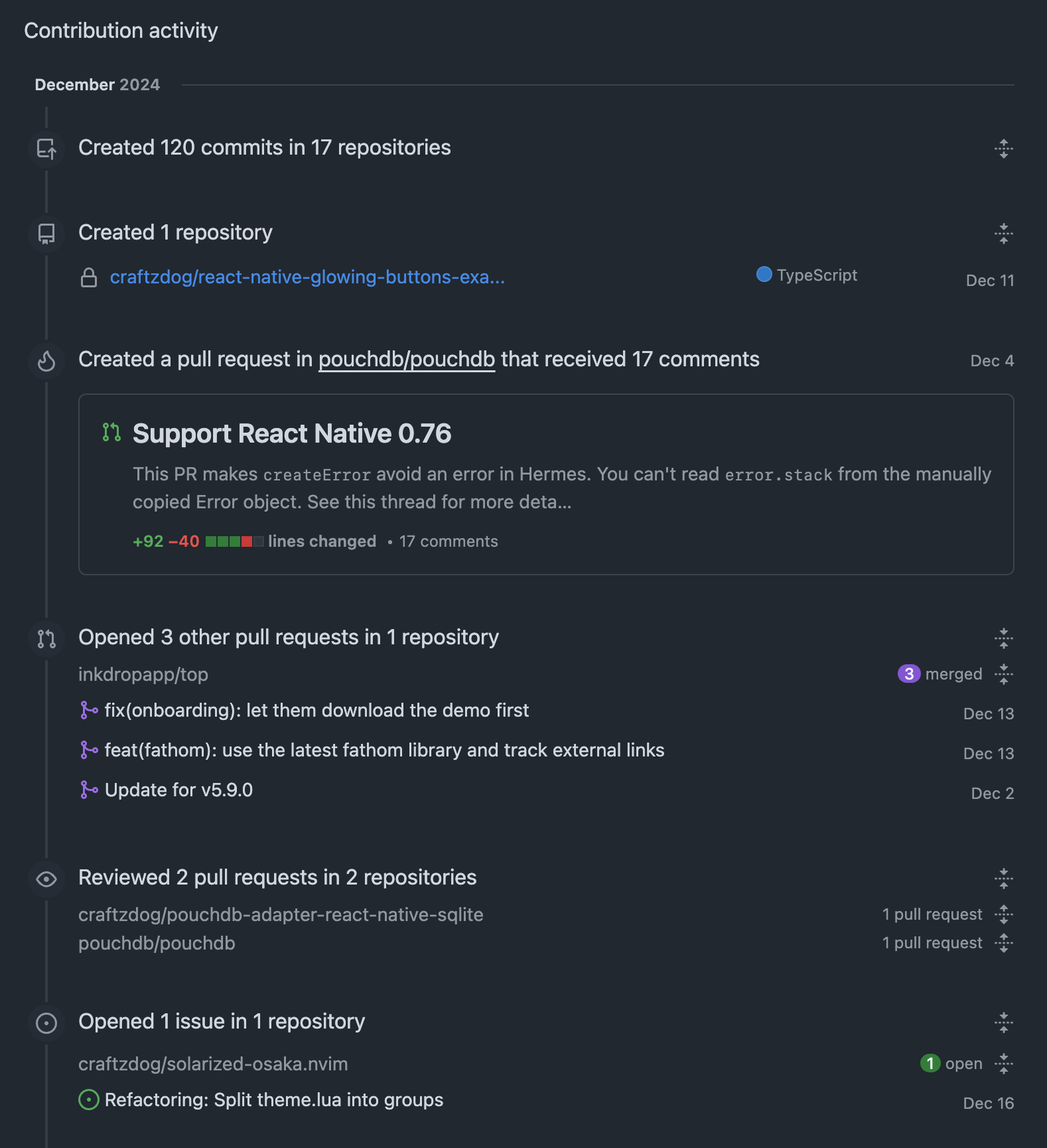Image resolution: width=1047 pixels, height=1148 pixels.
Task: Expand the Created 120 commits section
Action: pyautogui.click(x=1004, y=149)
